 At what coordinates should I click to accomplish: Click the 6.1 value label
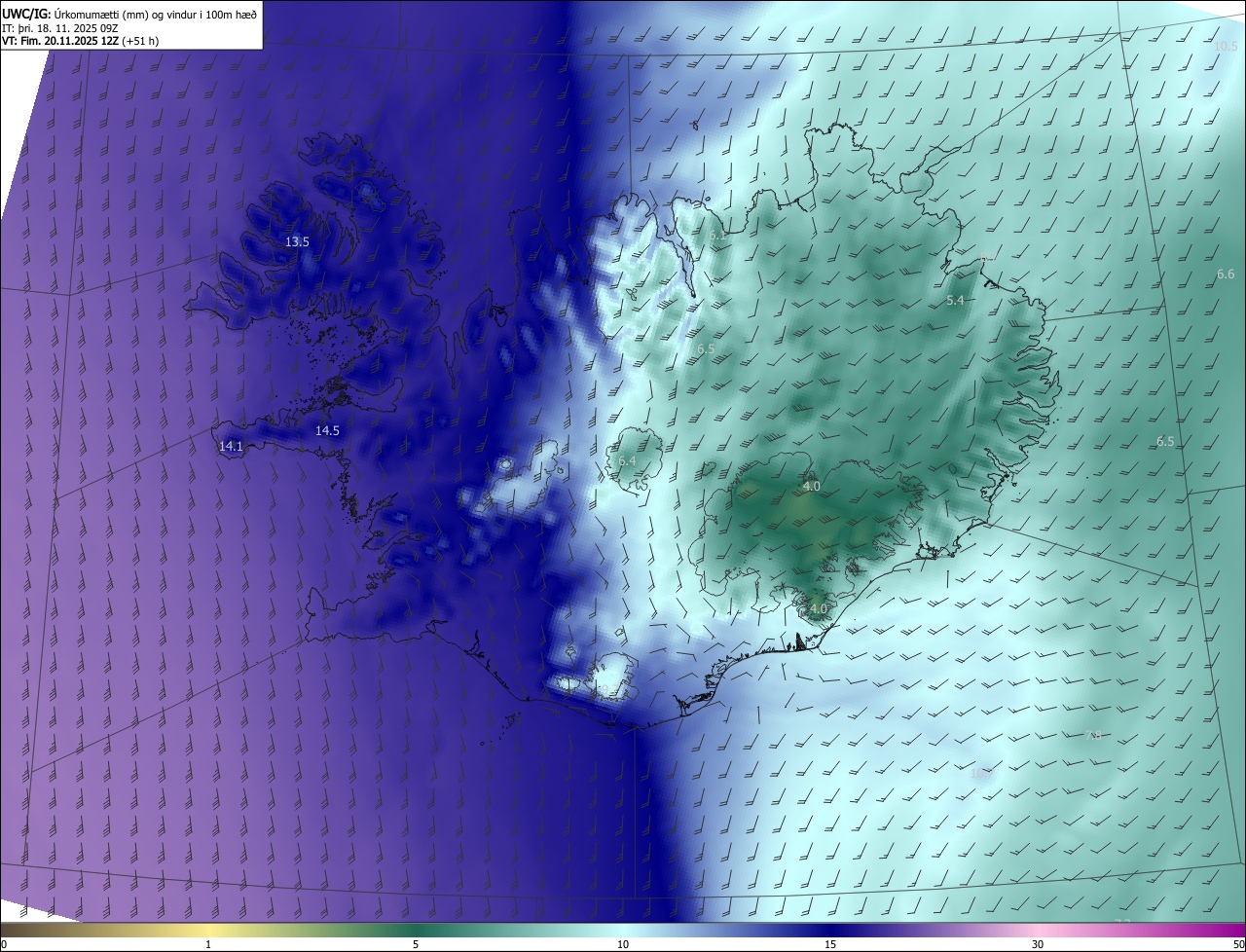click(x=718, y=235)
